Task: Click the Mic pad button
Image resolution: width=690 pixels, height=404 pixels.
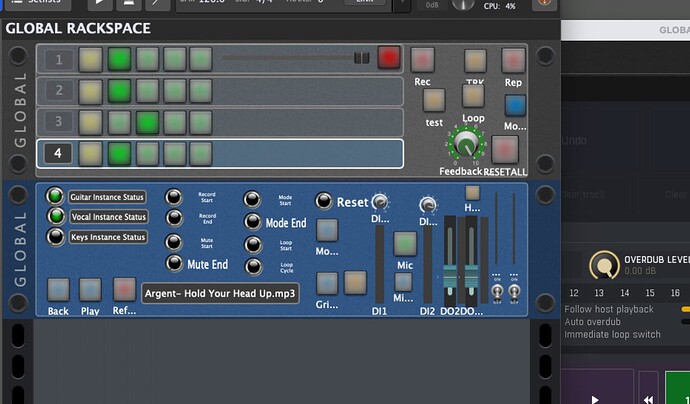Action: point(404,243)
